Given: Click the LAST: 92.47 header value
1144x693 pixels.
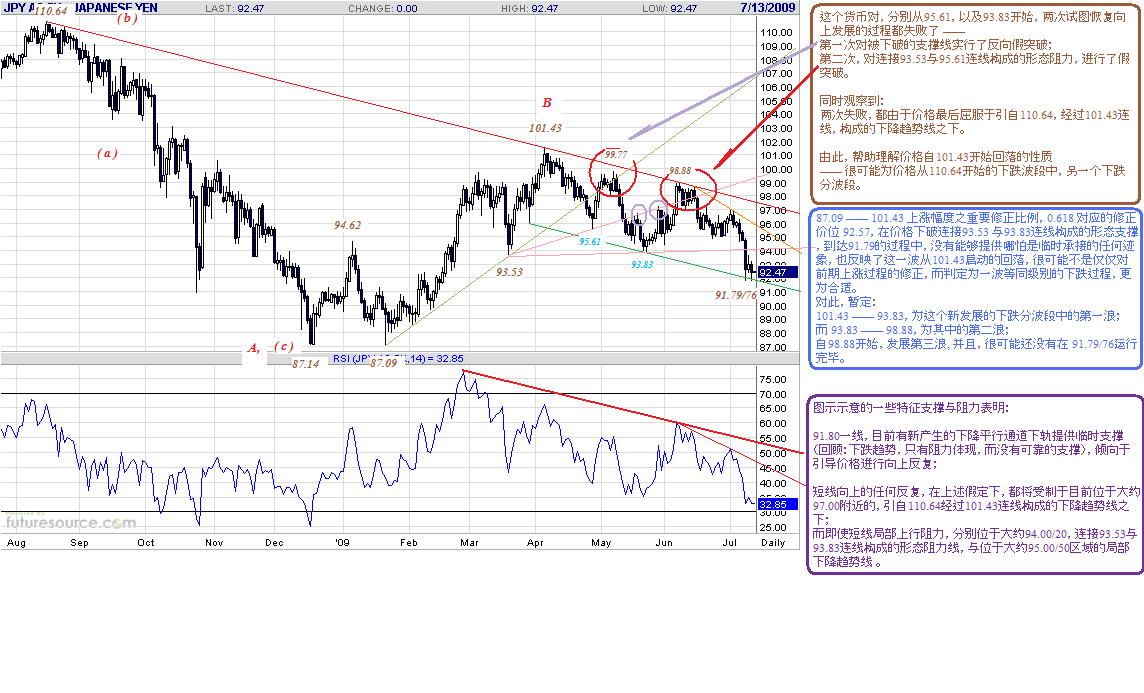Looking at the screenshot, I should pyautogui.click(x=234, y=8).
